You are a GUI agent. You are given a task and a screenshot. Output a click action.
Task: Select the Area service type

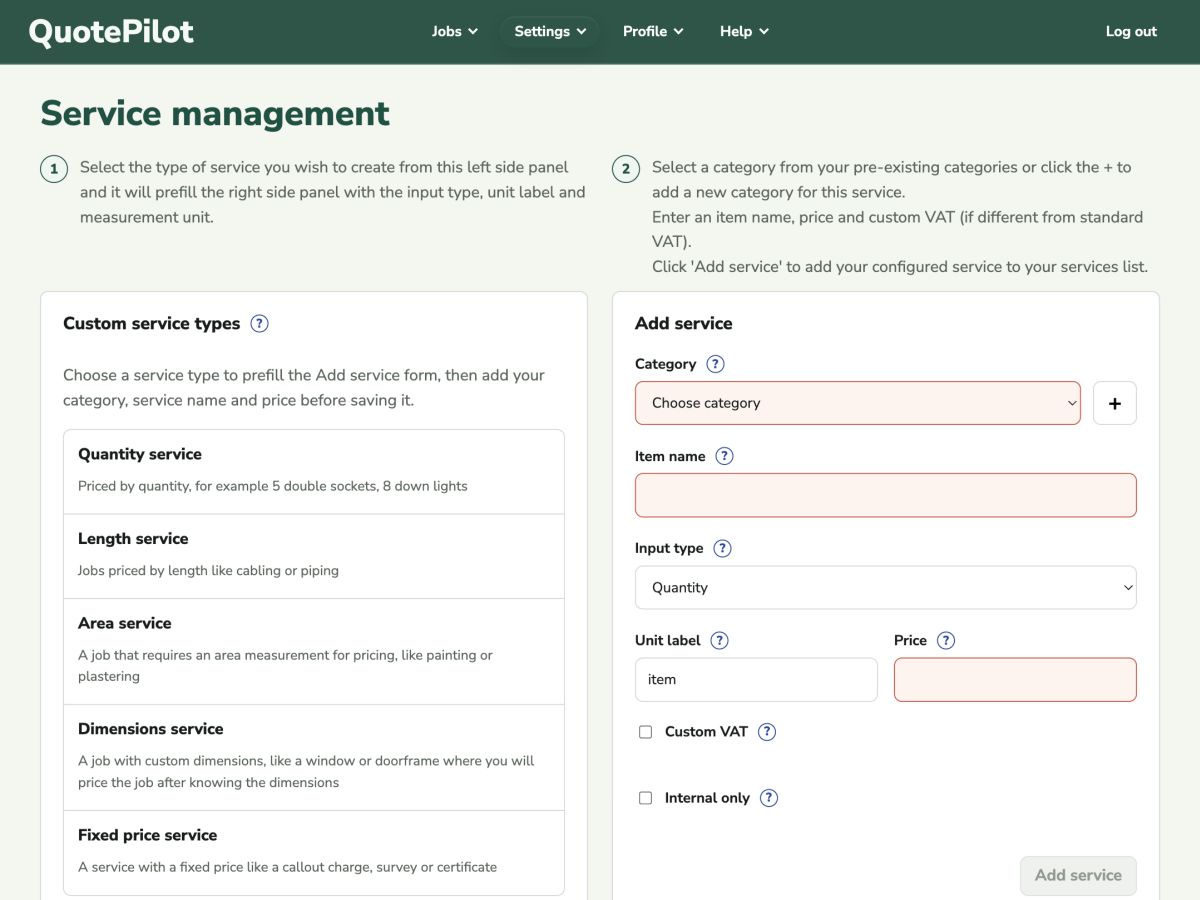[x=314, y=651]
